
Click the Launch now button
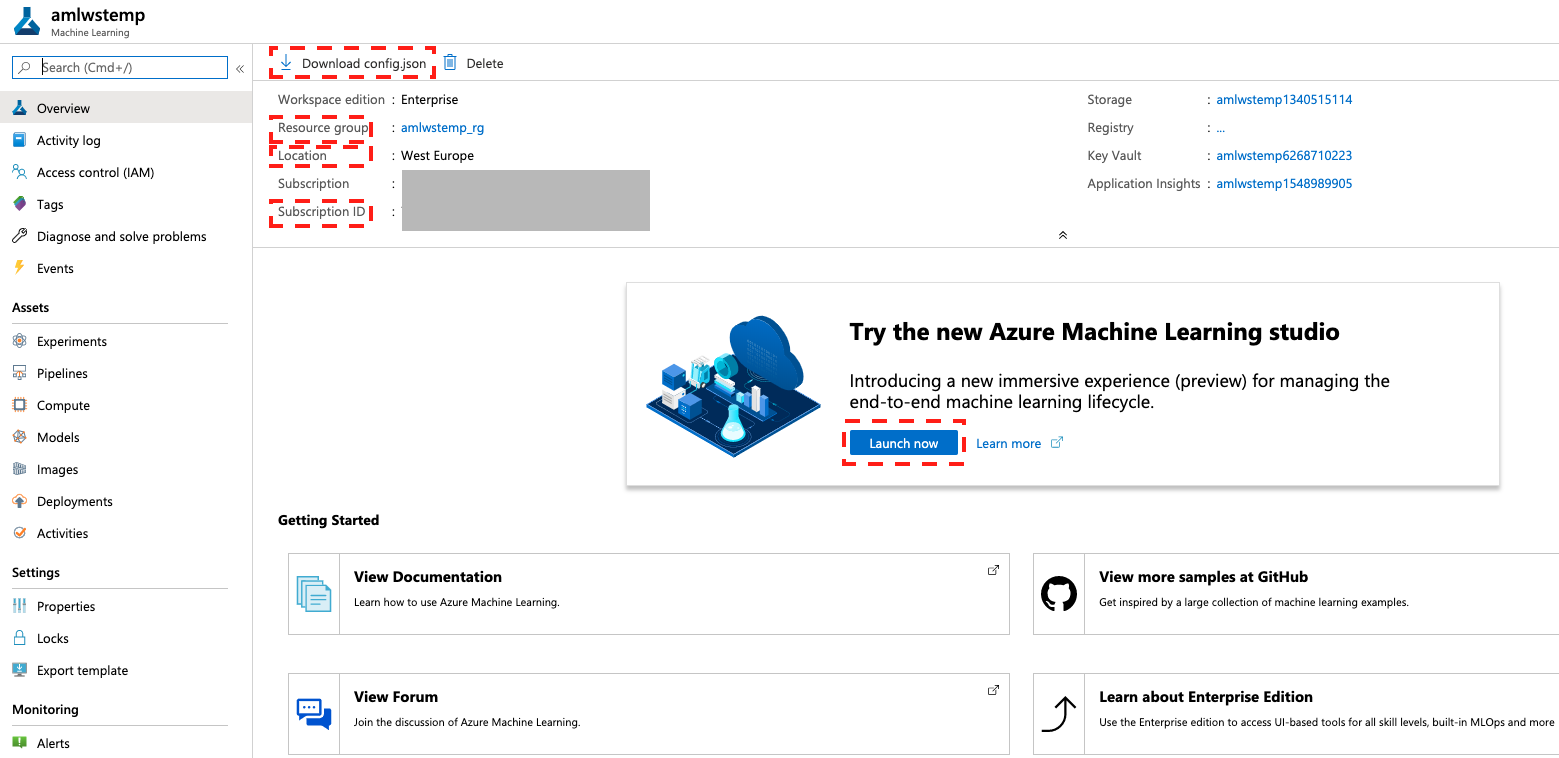tap(904, 443)
